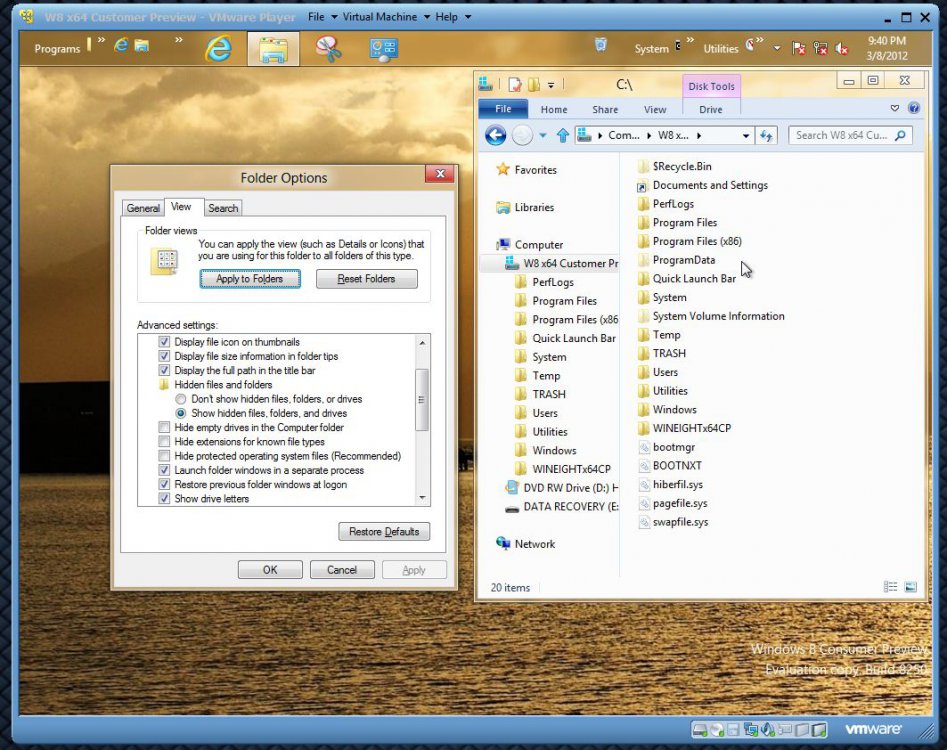Go back in the Explorer window

pyautogui.click(x=495, y=135)
